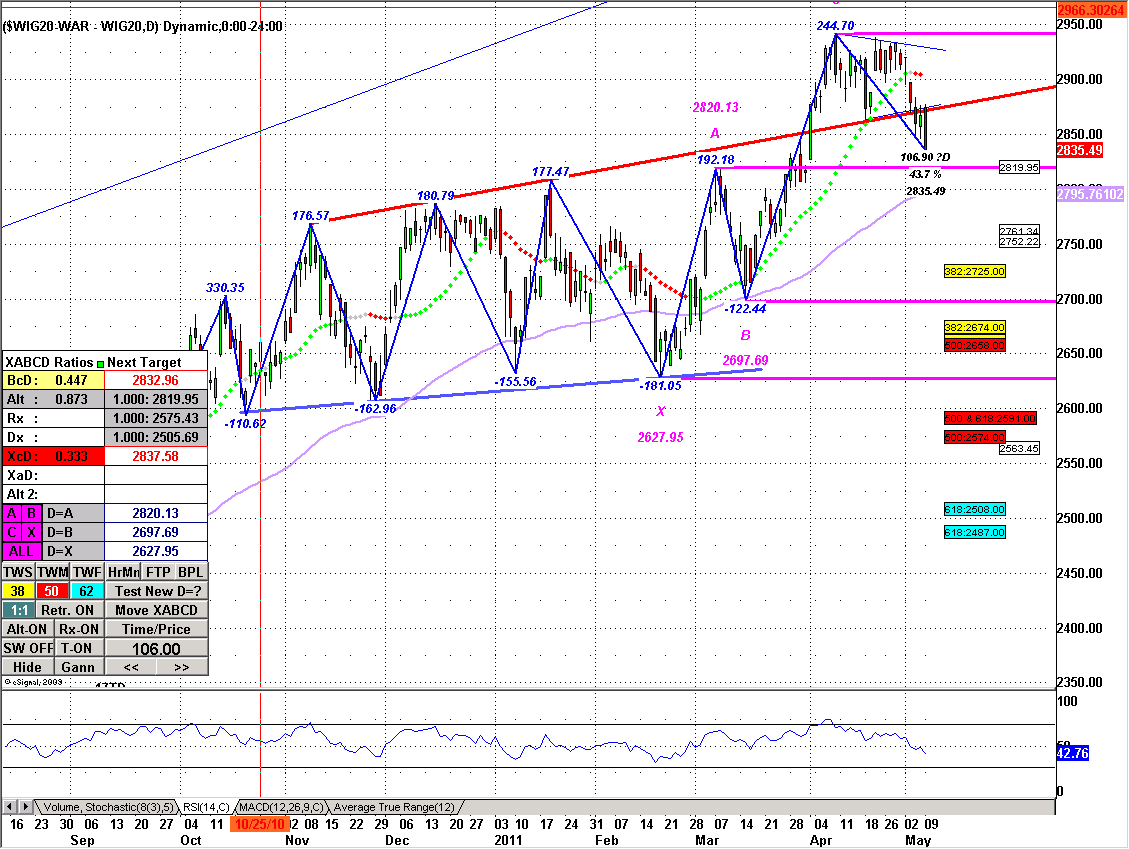Toggle the Alt-ON setting
Screen dimensions: 1129x849
(x=27, y=629)
